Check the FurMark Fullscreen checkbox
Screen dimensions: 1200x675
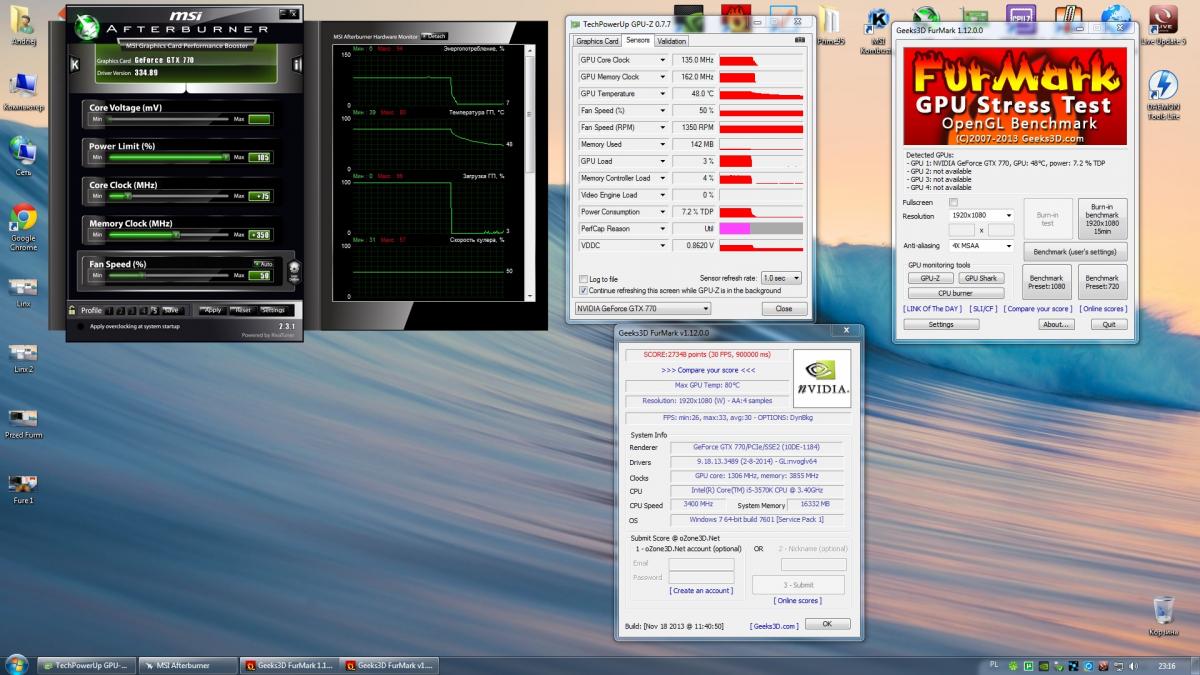(953, 202)
